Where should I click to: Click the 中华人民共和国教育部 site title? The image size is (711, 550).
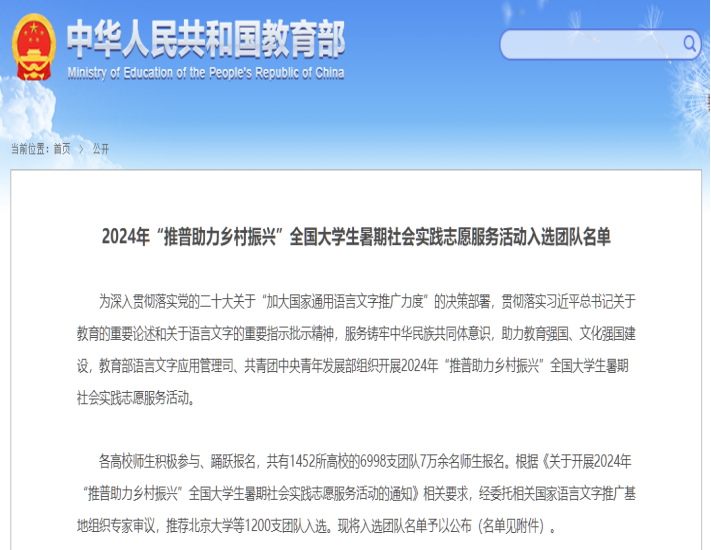click(205, 38)
